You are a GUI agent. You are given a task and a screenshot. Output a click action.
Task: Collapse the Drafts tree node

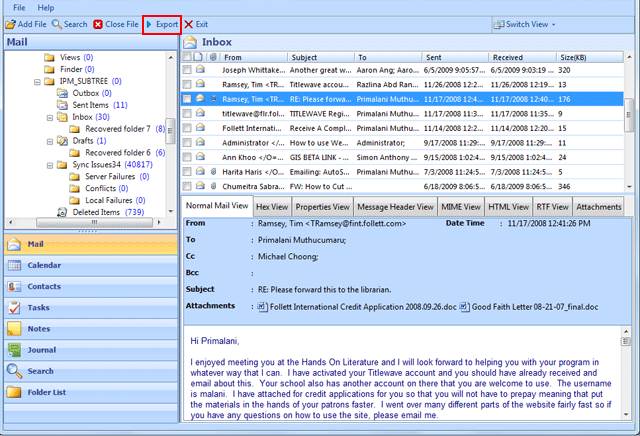50,142
